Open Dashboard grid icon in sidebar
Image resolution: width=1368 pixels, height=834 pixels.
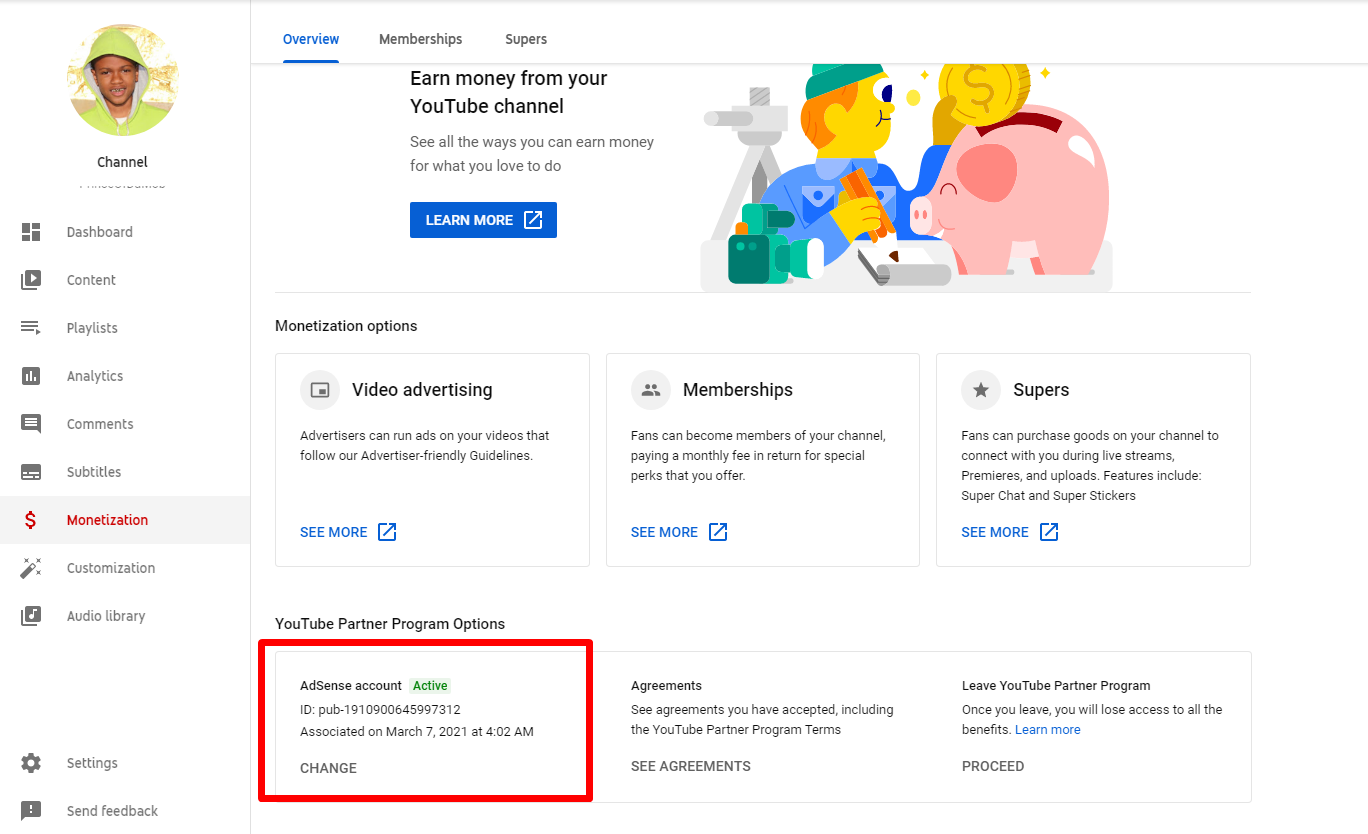tap(31, 232)
